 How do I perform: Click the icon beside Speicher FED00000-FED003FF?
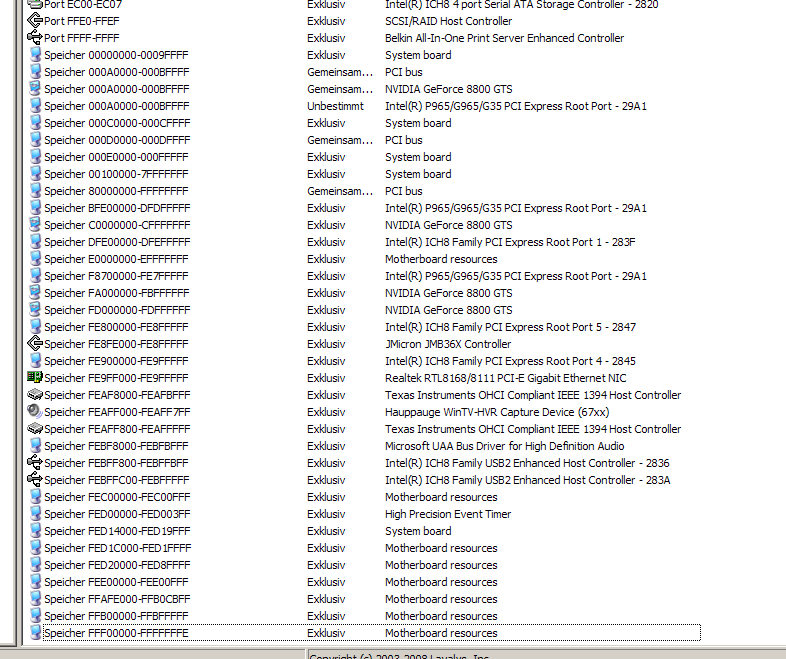tap(36, 514)
